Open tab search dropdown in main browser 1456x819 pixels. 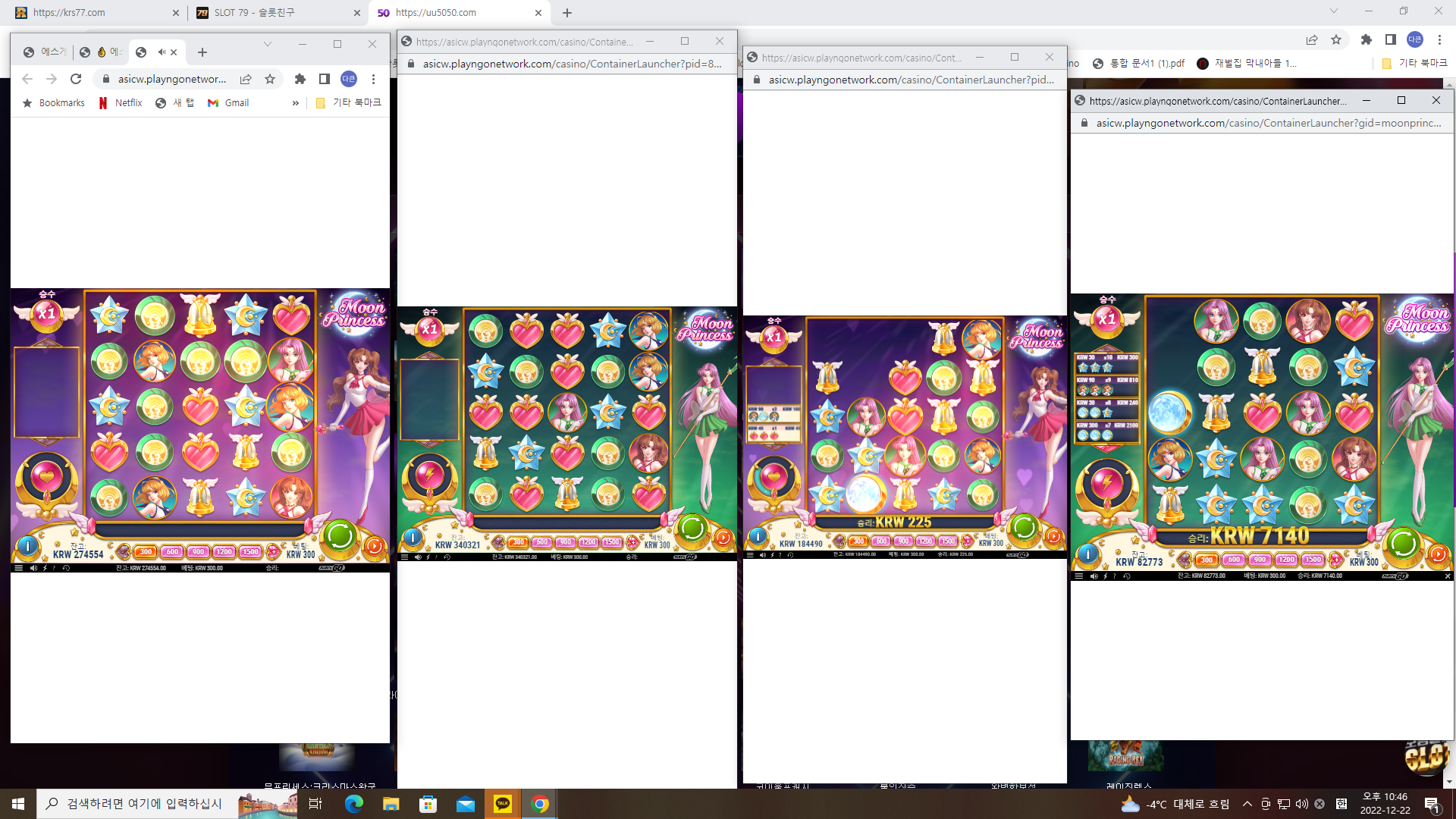coord(1333,11)
